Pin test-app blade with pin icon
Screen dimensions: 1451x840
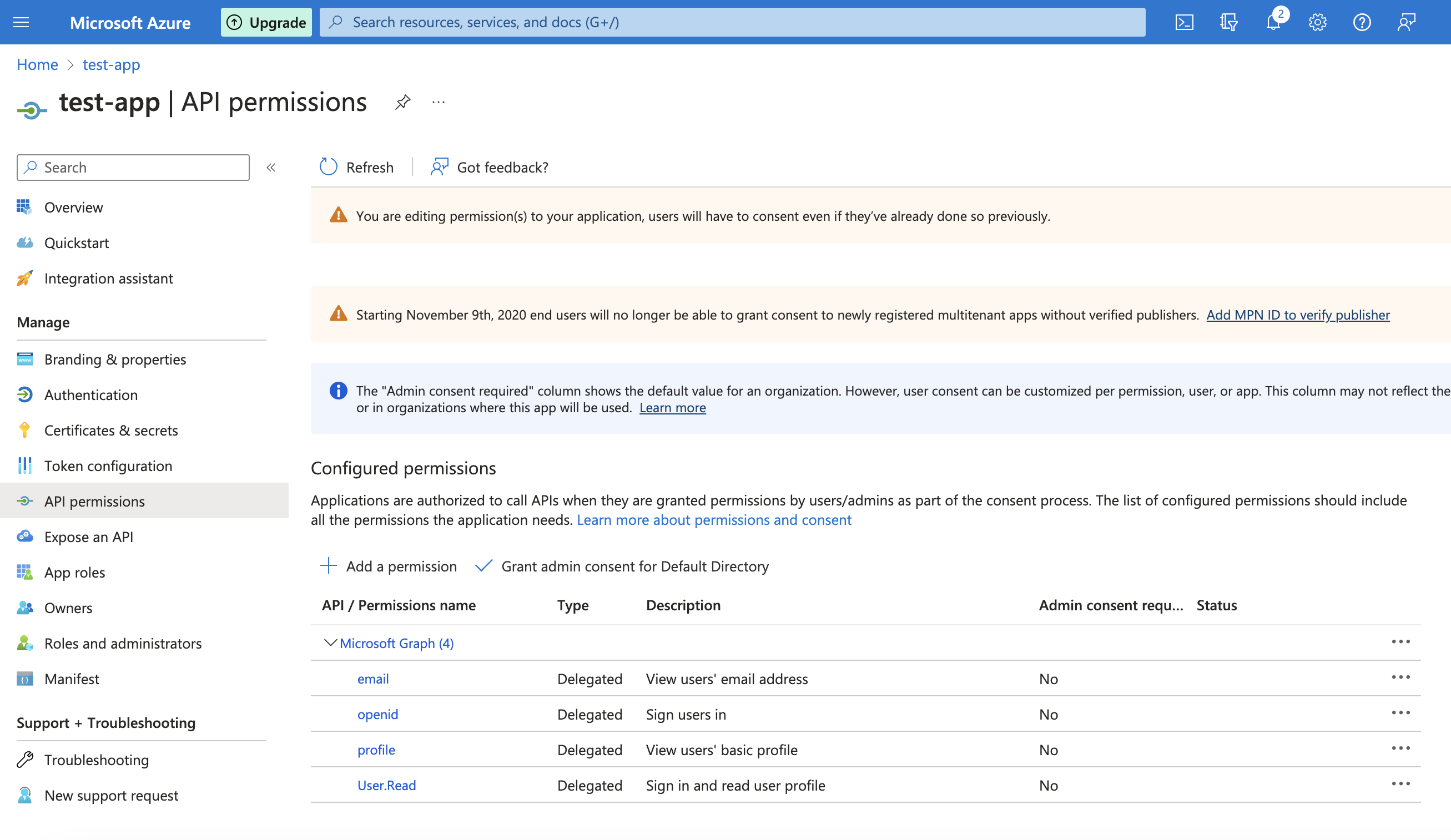pyautogui.click(x=402, y=102)
